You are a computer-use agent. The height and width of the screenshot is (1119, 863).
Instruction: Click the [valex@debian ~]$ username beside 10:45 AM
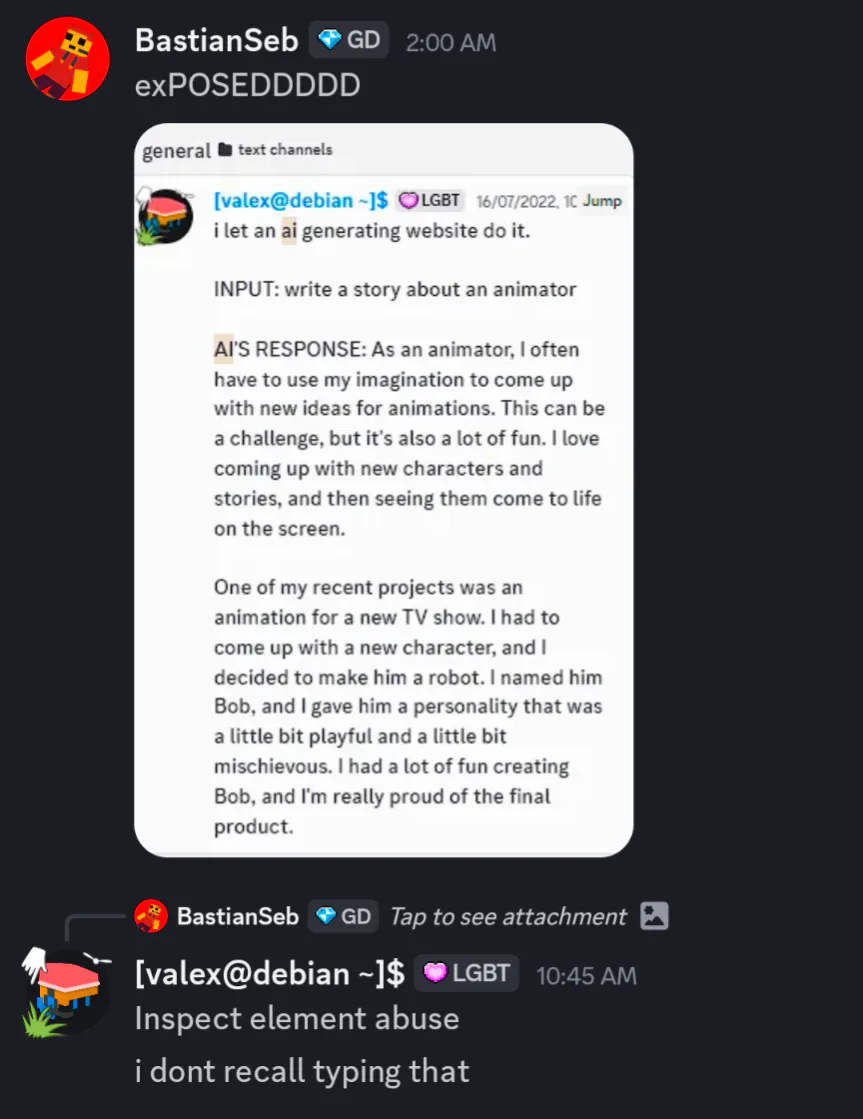[x=270, y=973]
